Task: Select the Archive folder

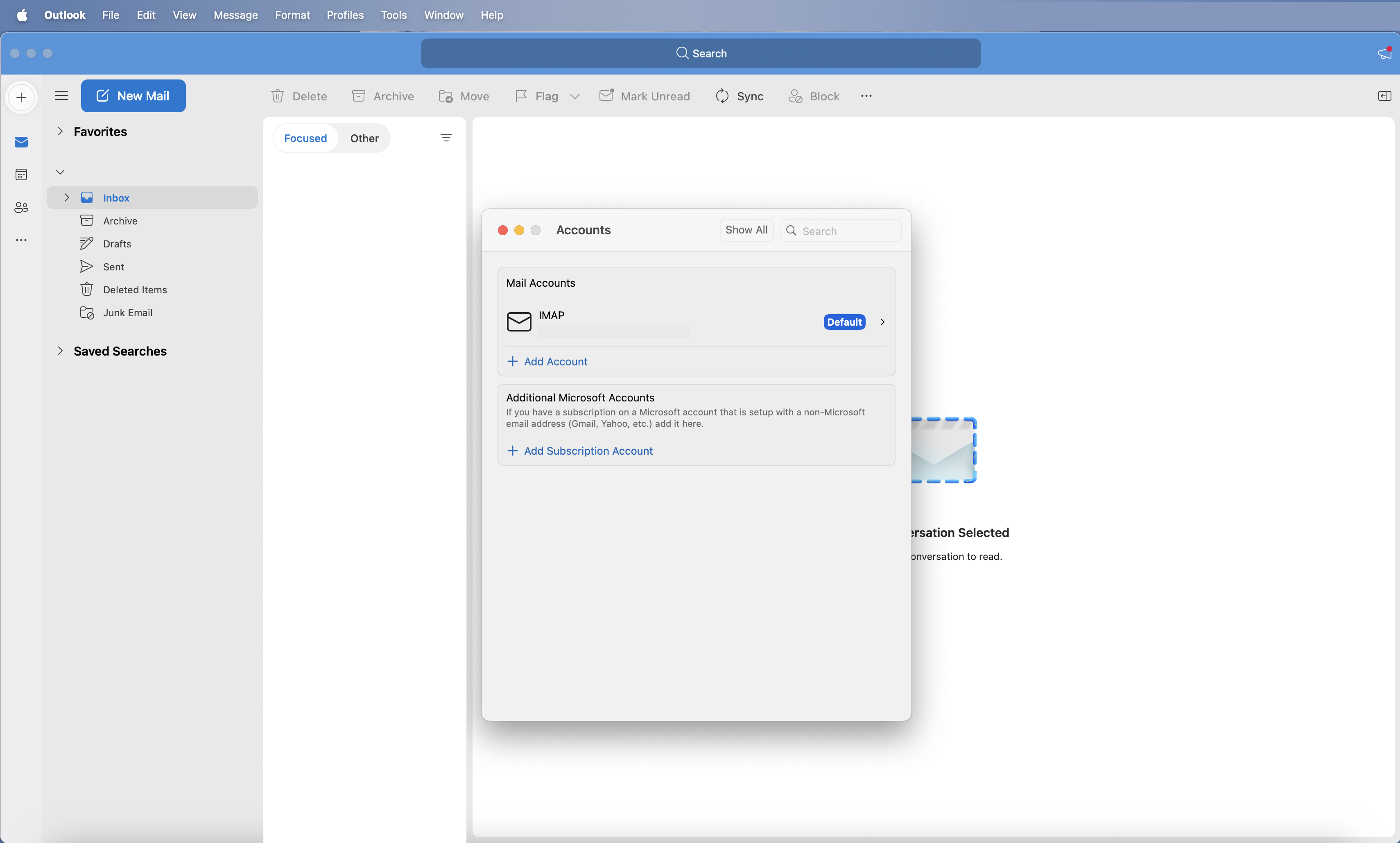Action: click(152, 221)
